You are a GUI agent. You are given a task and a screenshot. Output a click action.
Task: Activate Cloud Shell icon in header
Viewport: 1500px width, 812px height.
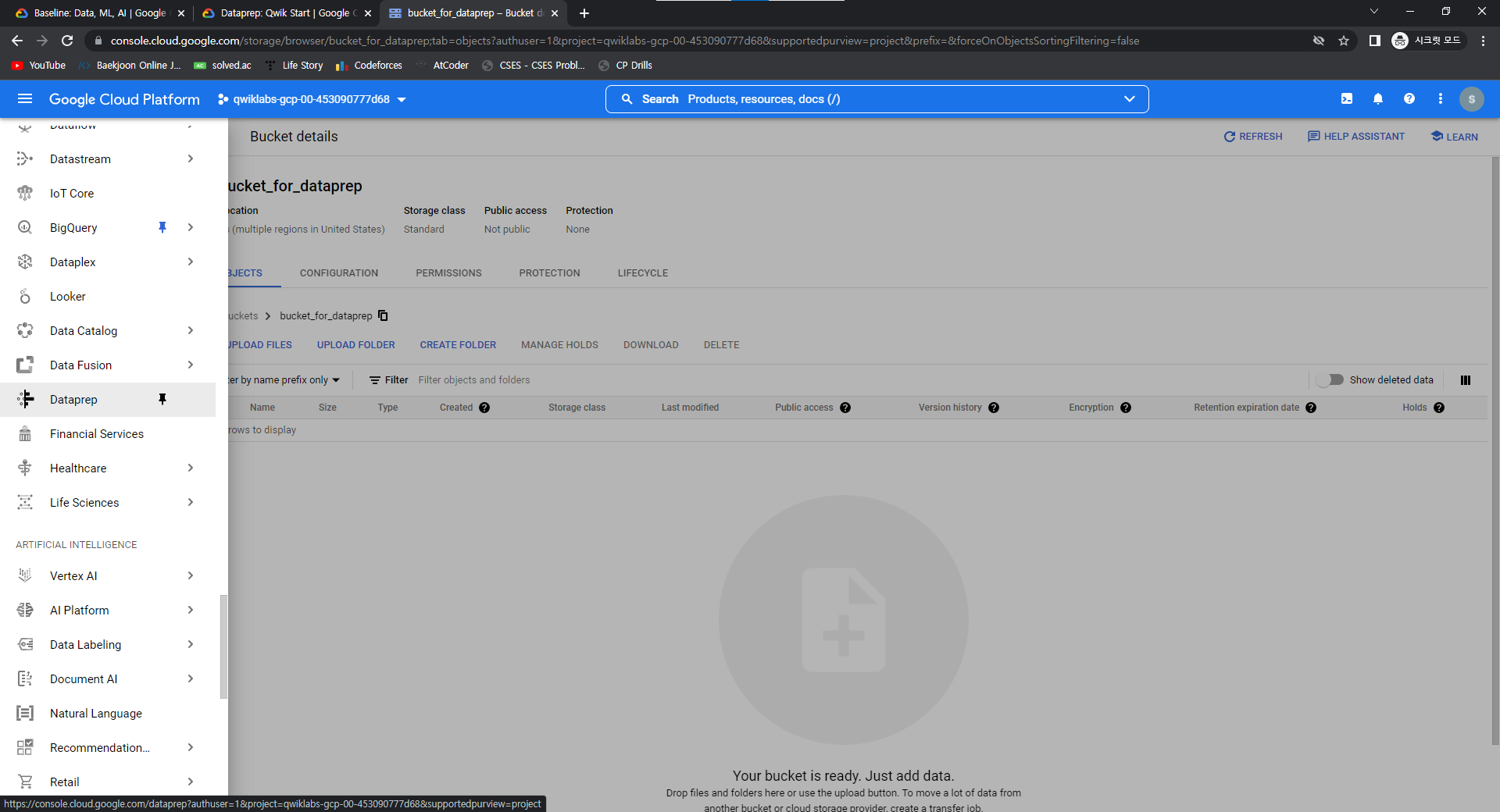(1347, 99)
